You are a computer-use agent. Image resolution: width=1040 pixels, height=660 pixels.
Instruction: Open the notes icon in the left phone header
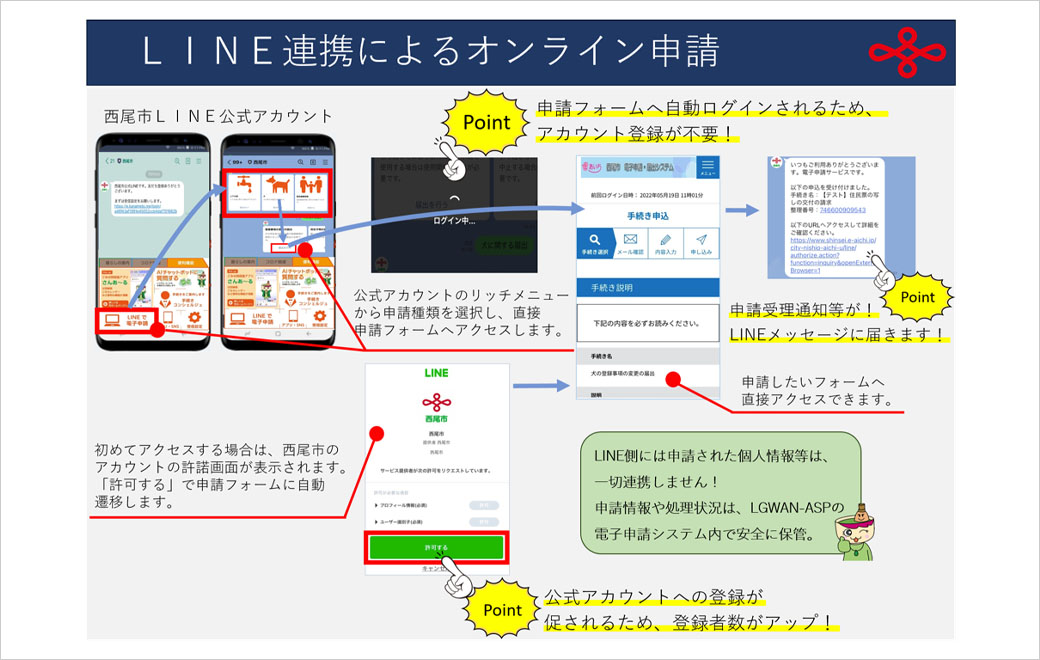tap(188, 161)
